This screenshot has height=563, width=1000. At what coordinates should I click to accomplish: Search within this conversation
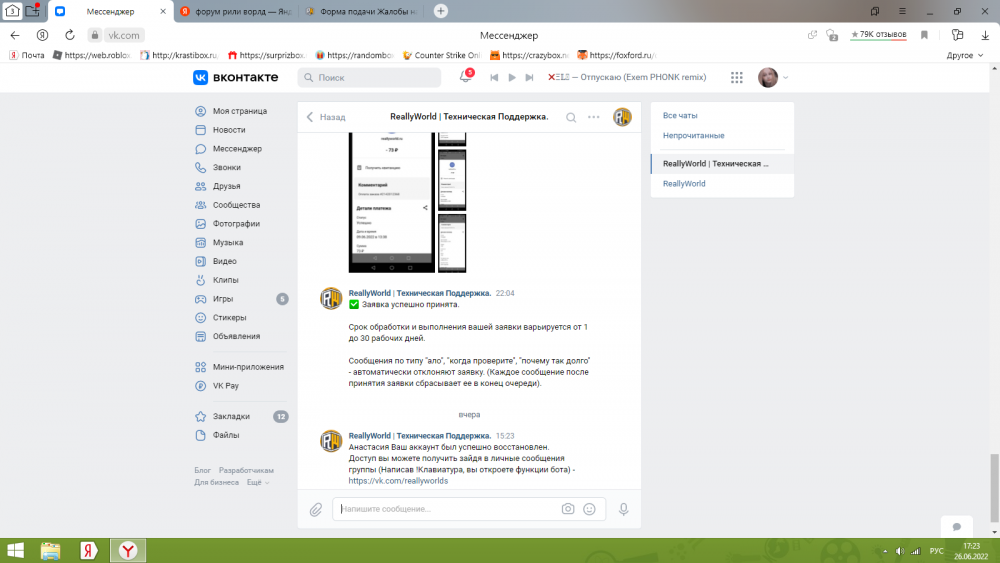(x=571, y=117)
